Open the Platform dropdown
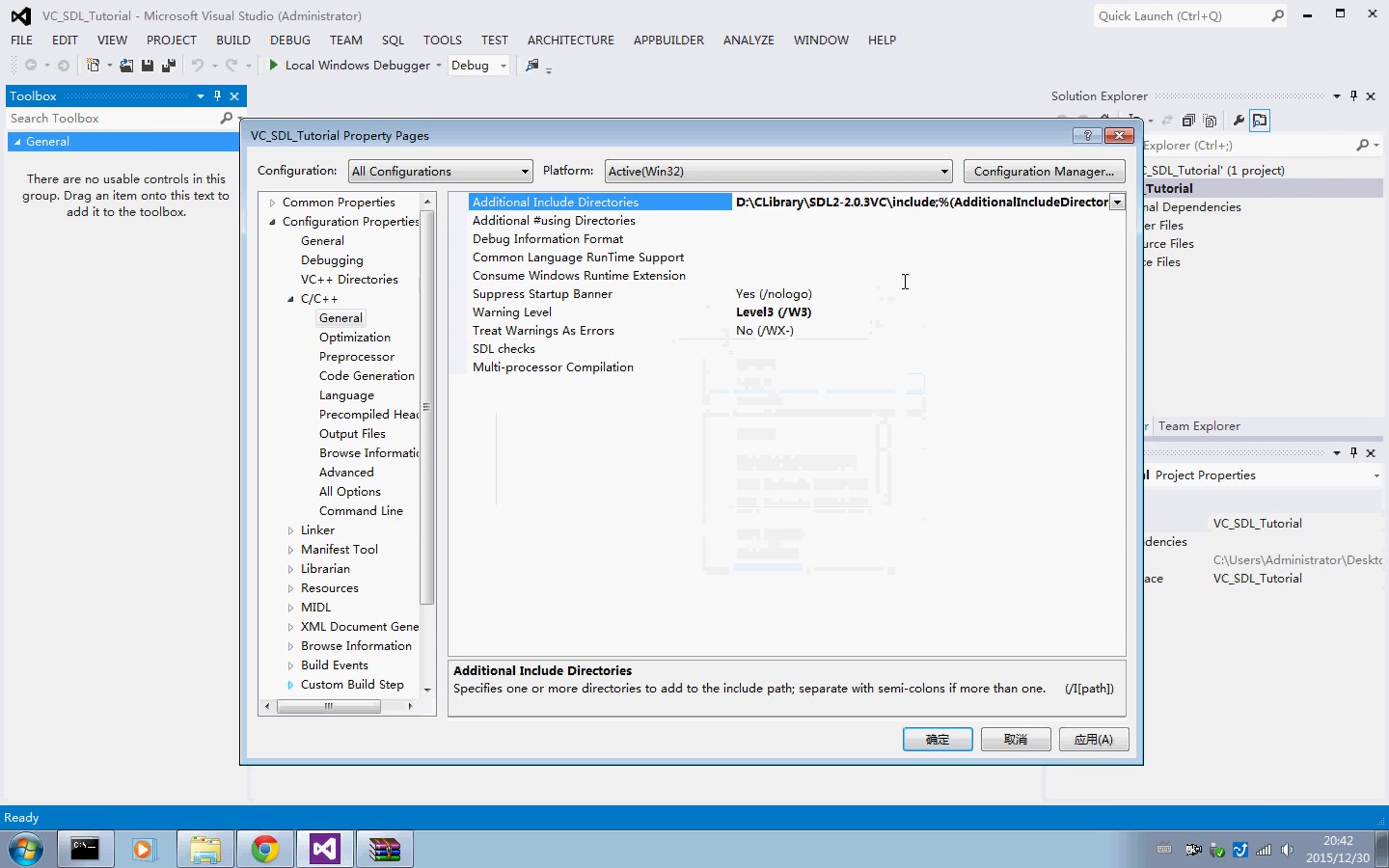1389x868 pixels. tap(778, 171)
